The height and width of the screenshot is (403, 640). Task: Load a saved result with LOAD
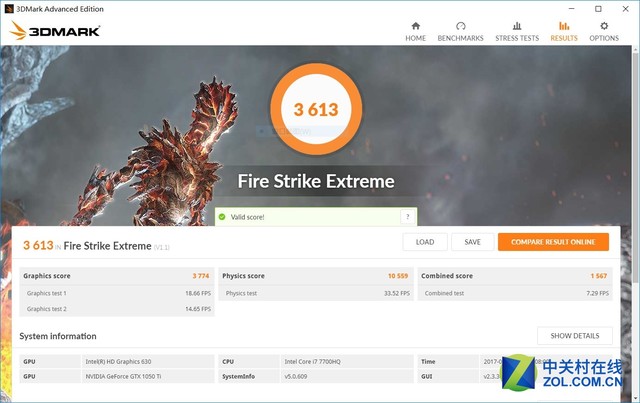click(425, 242)
